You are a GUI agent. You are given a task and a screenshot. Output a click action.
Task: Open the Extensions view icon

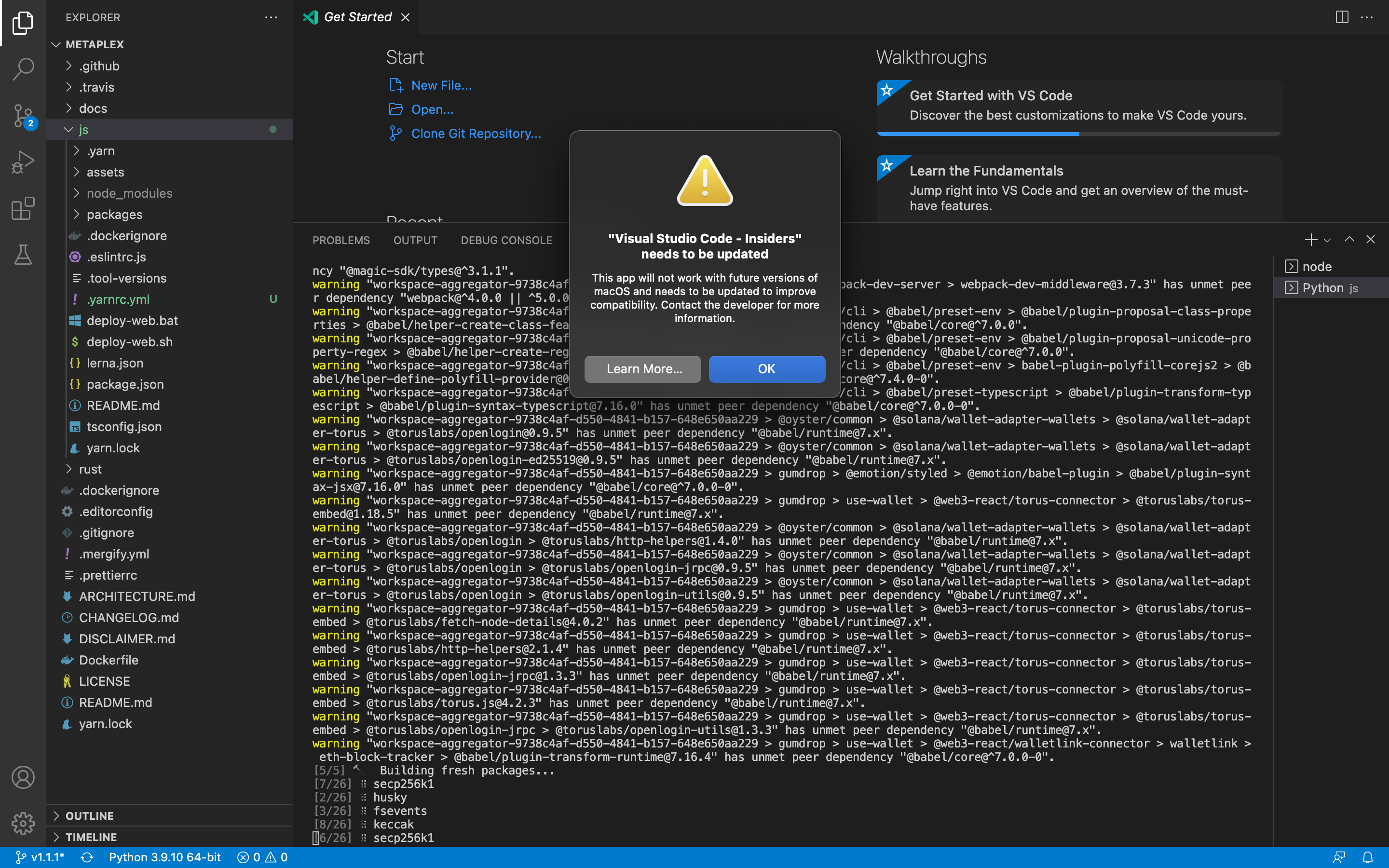point(23,208)
